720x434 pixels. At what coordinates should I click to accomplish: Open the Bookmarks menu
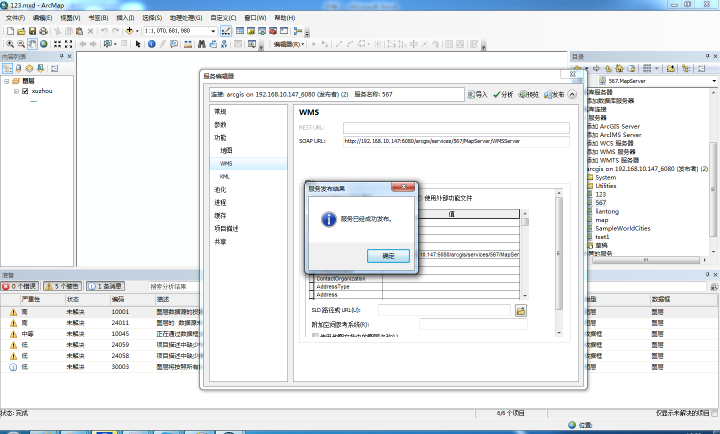[x=98, y=18]
